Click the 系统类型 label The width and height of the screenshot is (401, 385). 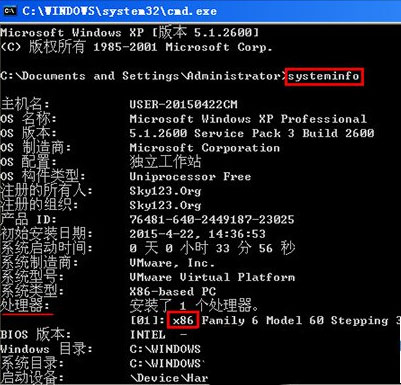32,291
